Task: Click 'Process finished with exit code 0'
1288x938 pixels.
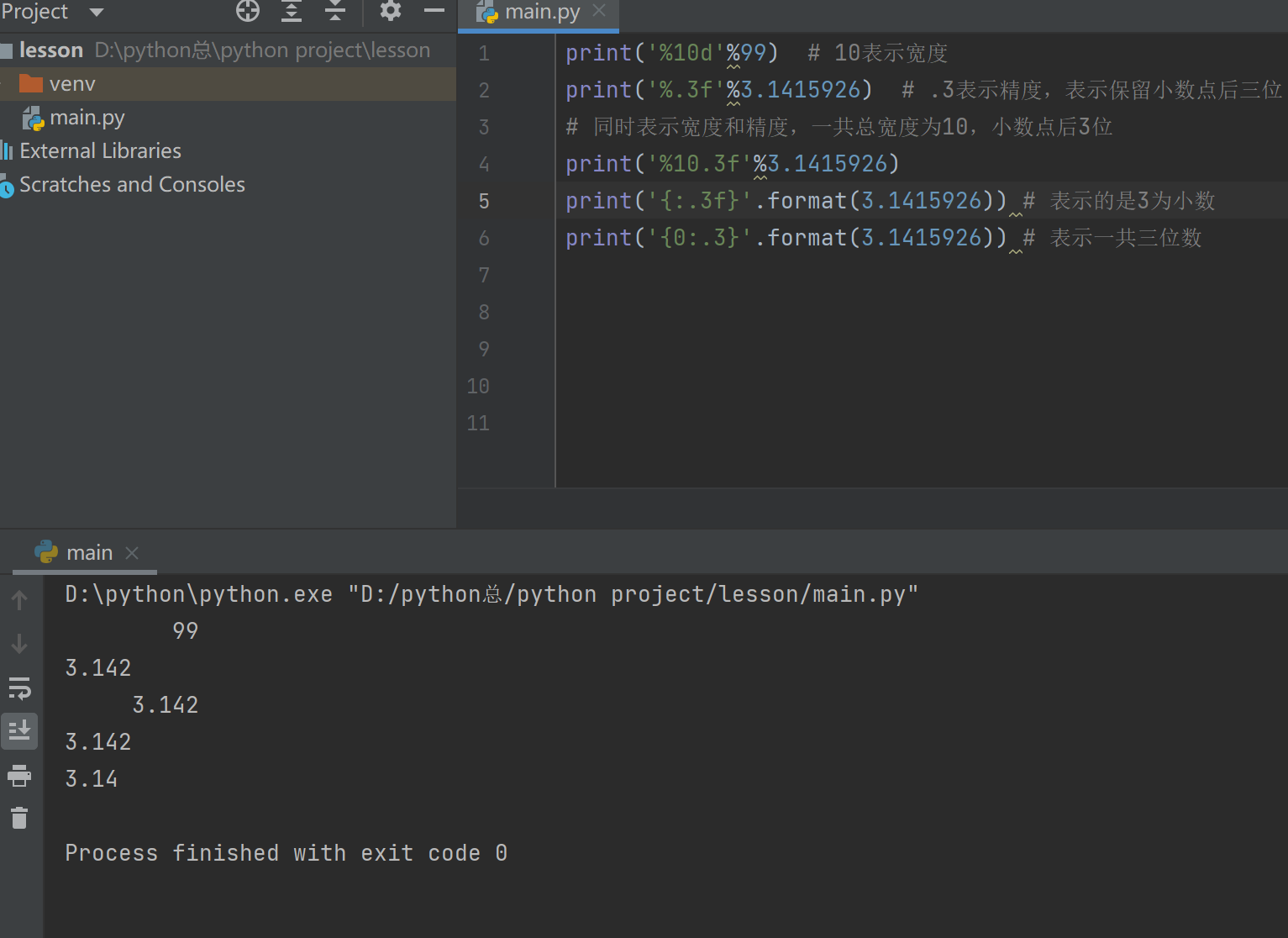Action: tap(287, 853)
